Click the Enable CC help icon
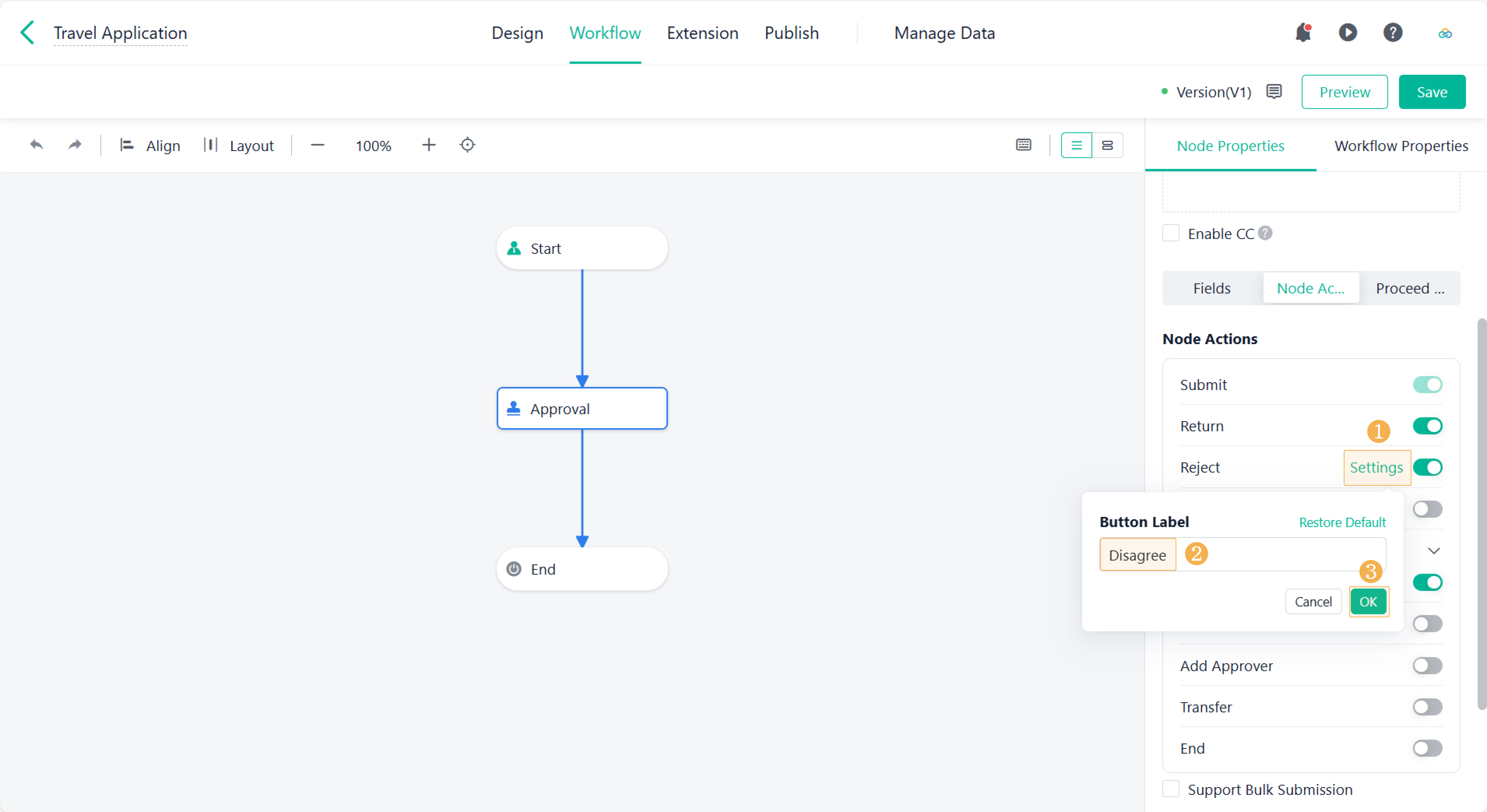The height and width of the screenshot is (812, 1487). [1265, 233]
